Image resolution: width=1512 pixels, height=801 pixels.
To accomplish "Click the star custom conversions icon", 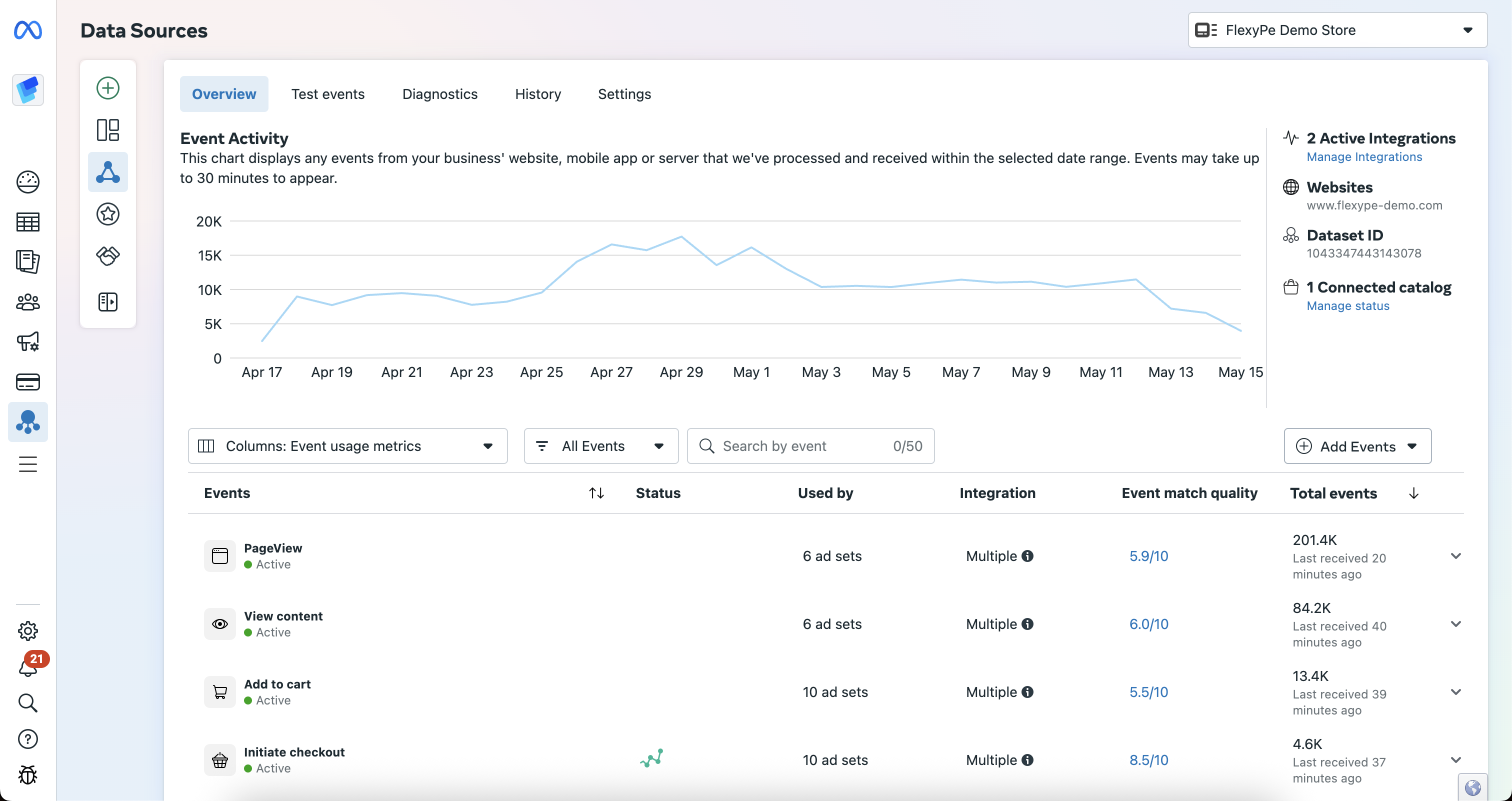I will pos(107,214).
